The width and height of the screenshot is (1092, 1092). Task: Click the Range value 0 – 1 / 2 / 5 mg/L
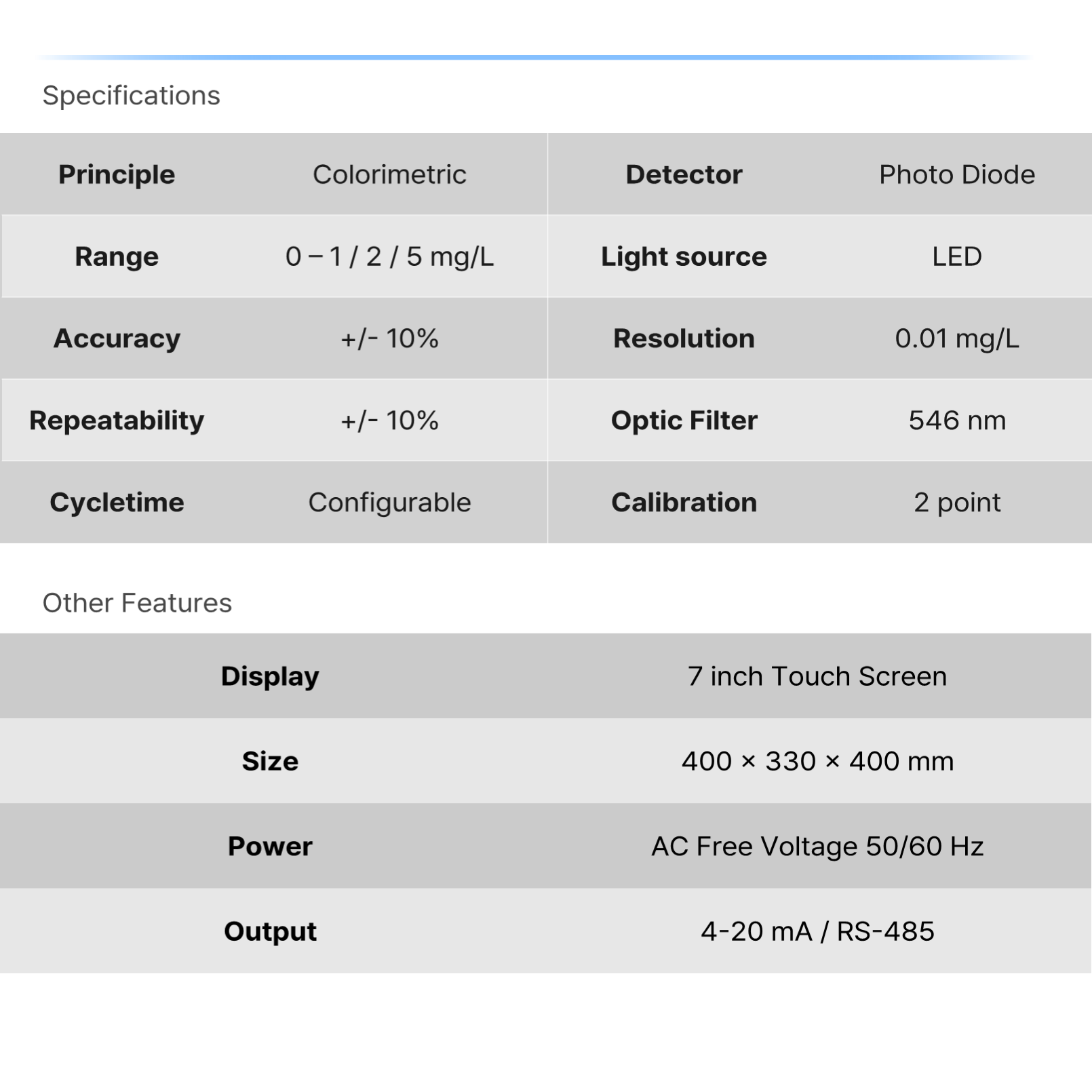pos(389,256)
